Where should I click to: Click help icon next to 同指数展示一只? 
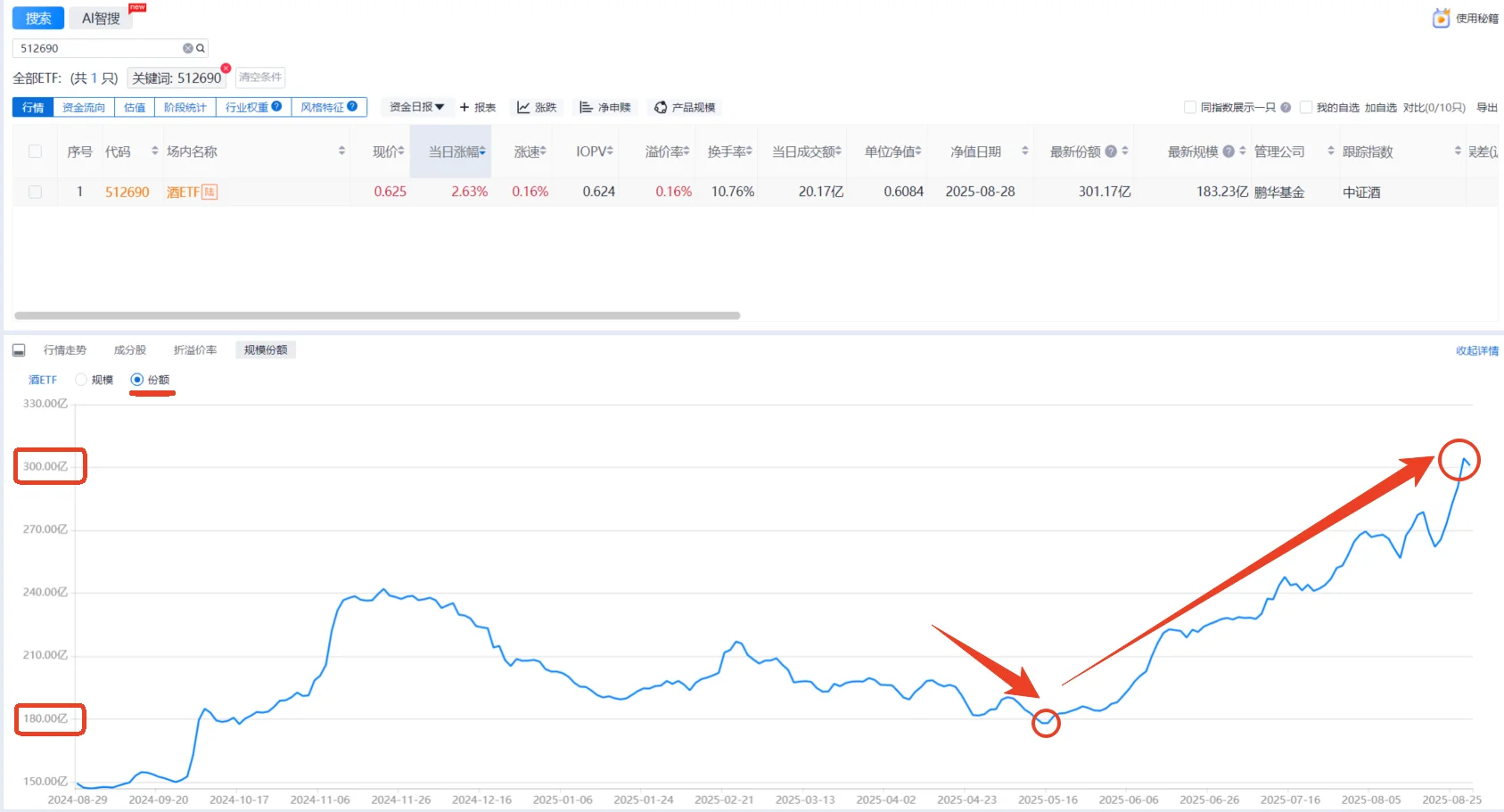1286,107
